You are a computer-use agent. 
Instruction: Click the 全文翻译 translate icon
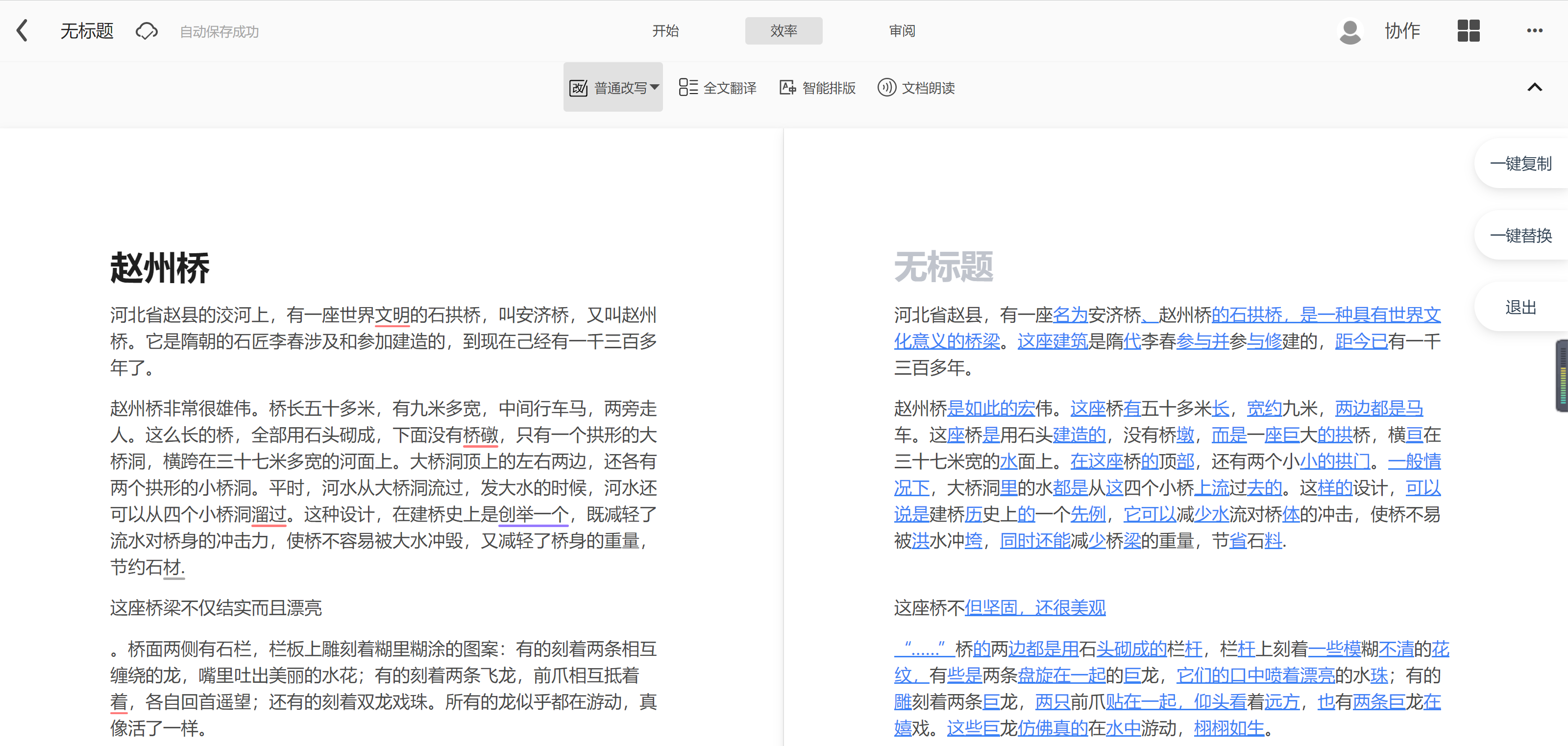[x=688, y=88]
